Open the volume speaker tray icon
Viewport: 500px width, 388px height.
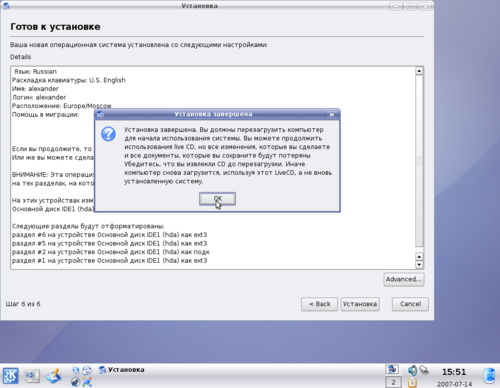[413, 370]
